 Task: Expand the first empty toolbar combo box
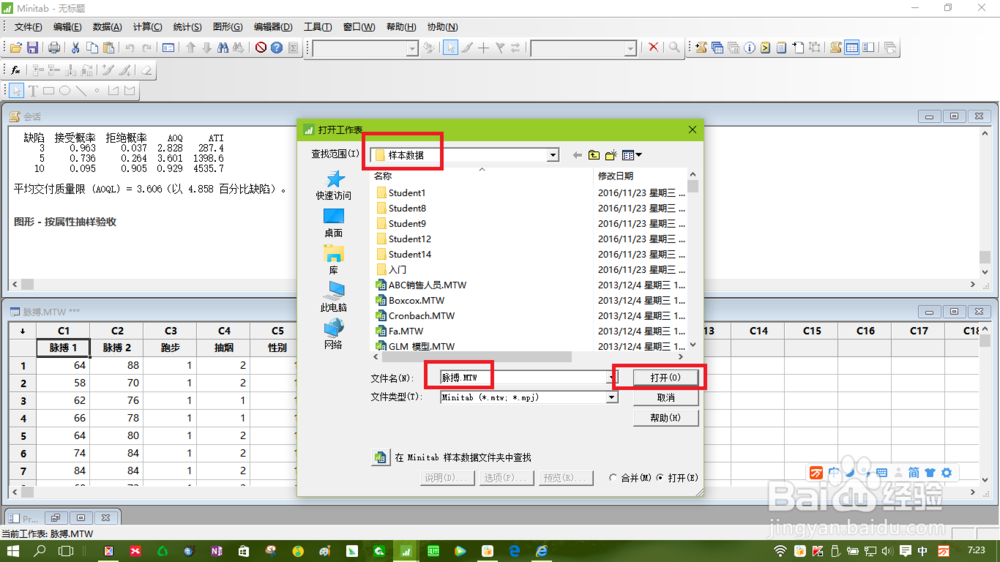[412, 48]
